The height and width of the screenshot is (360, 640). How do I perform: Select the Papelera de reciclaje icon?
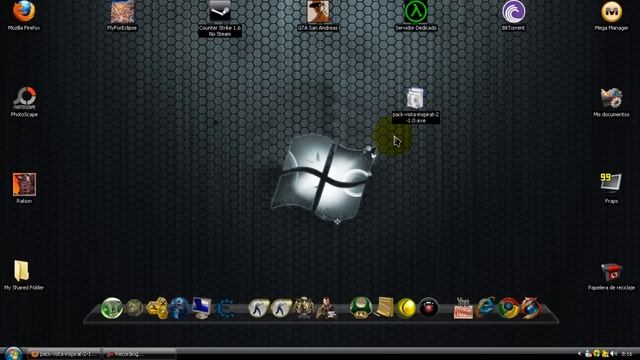point(611,272)
